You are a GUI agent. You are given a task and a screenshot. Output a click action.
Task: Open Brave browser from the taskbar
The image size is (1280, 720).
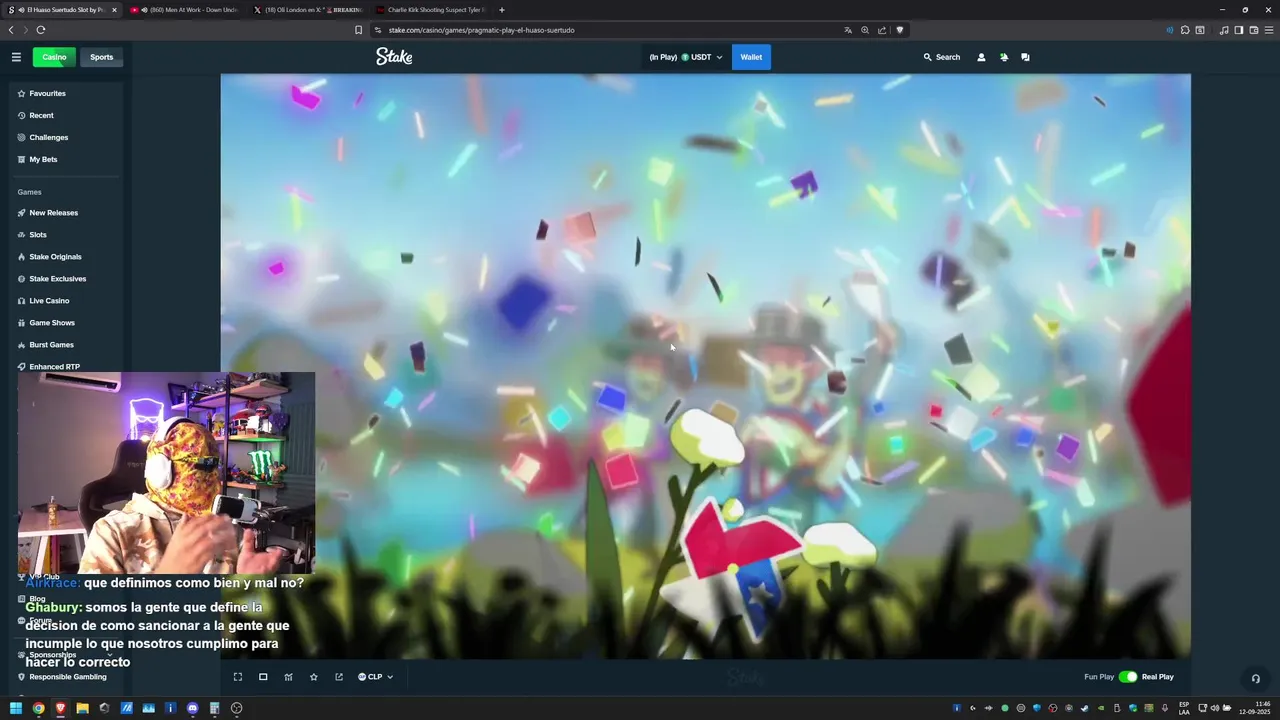(x=60, y=708)
